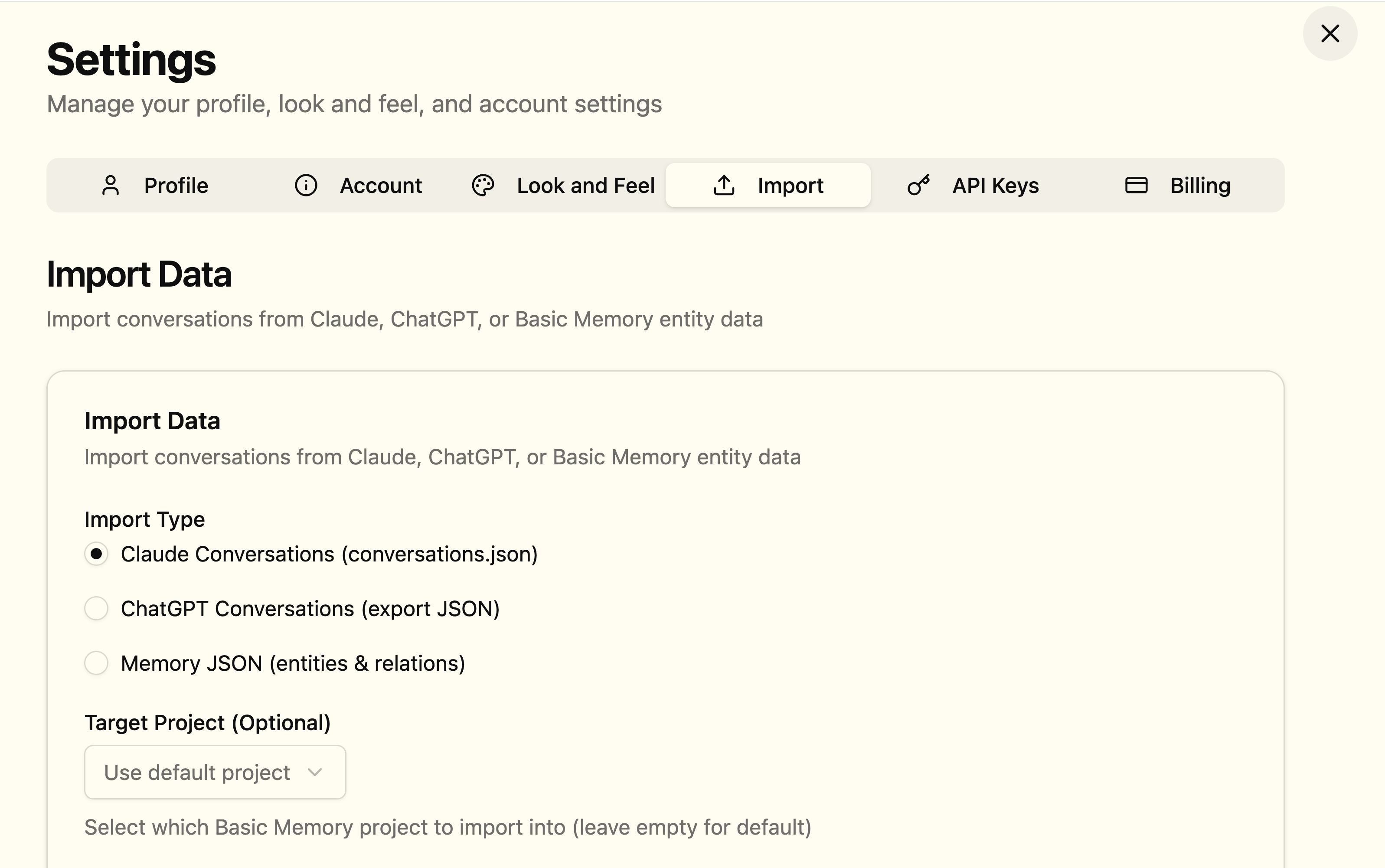Click the palette icon for Look and Feel
The width and height of the screenshot is (1385, 868).
point(483,186)
